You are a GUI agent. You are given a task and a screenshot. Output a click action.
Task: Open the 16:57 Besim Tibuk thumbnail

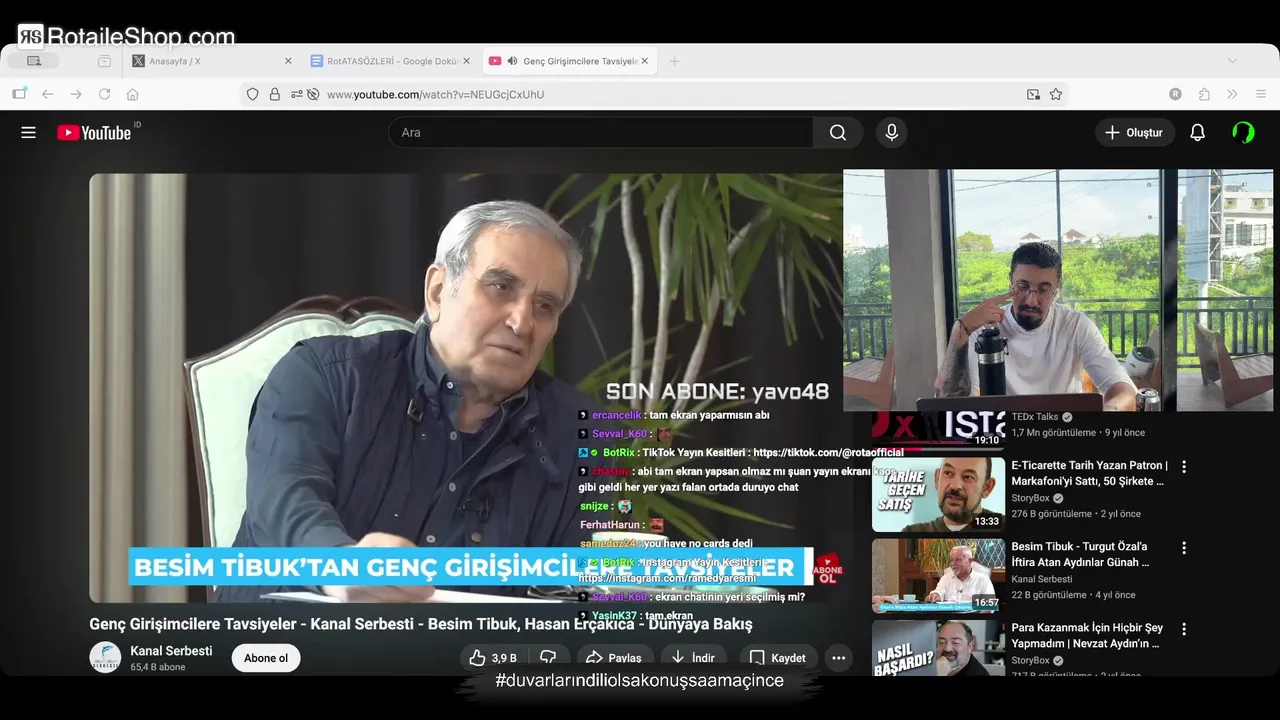point(938,576)
